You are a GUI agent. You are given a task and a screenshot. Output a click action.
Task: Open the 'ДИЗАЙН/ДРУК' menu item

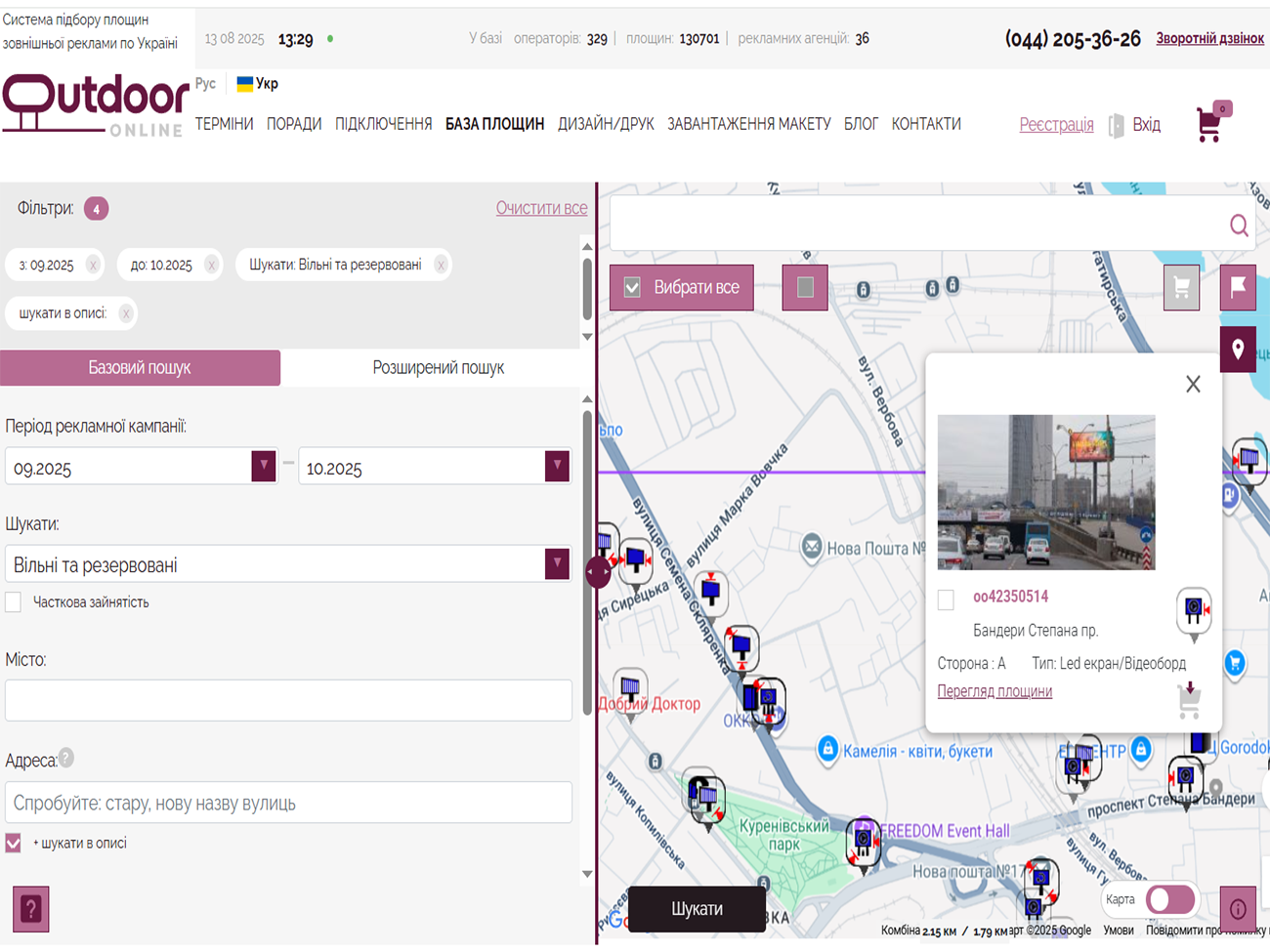click(x=606, y=124)
